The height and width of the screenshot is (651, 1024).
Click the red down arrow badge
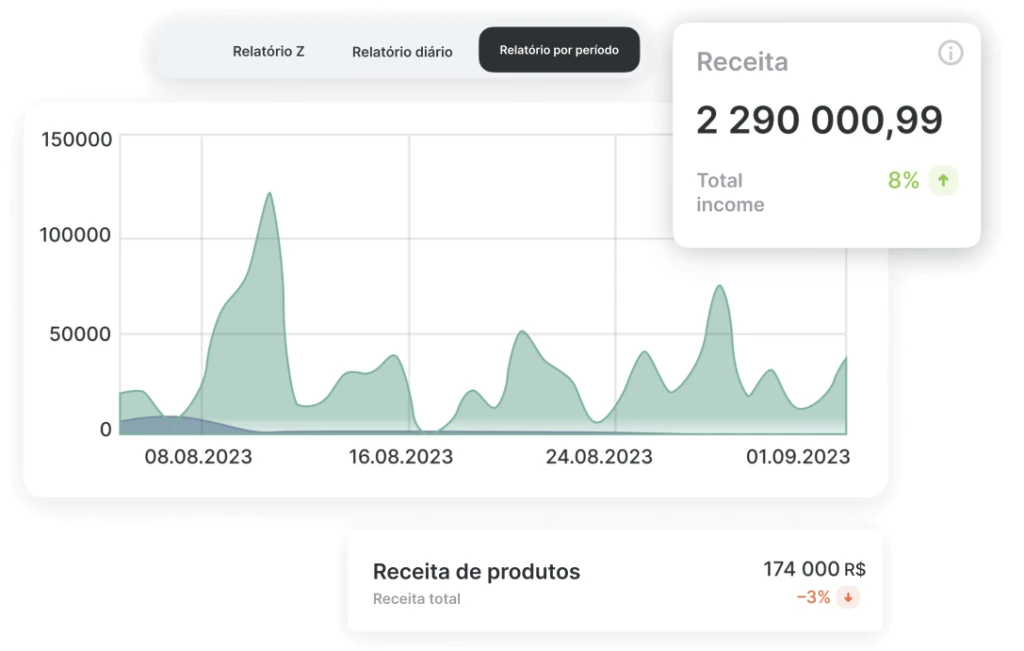click(x=848, y=598)
